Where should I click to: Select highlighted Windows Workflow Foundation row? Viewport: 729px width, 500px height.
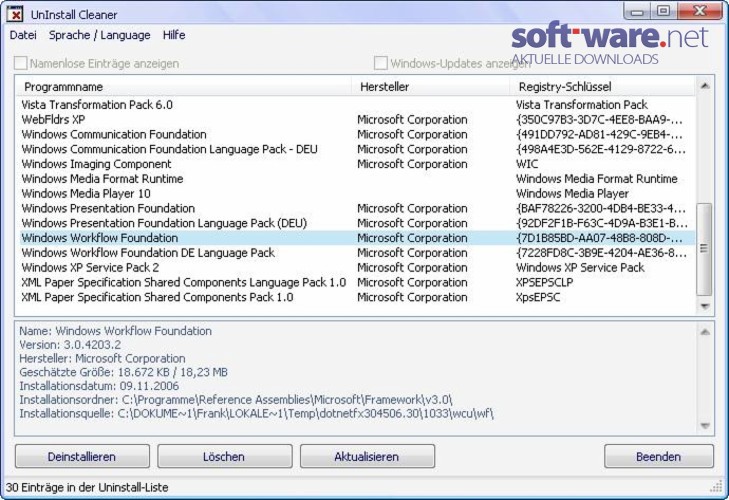[x=357, y=238]
